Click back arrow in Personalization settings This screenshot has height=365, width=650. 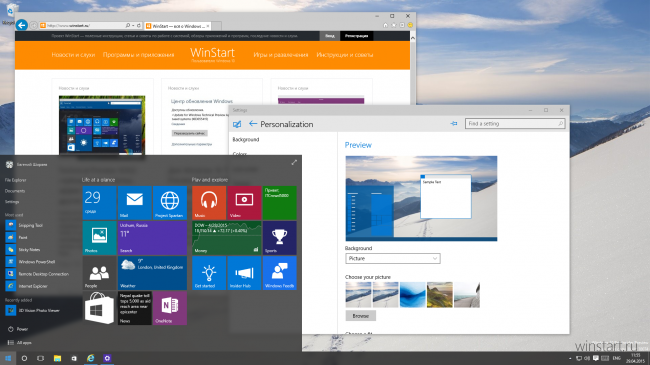tap(252, 124)
